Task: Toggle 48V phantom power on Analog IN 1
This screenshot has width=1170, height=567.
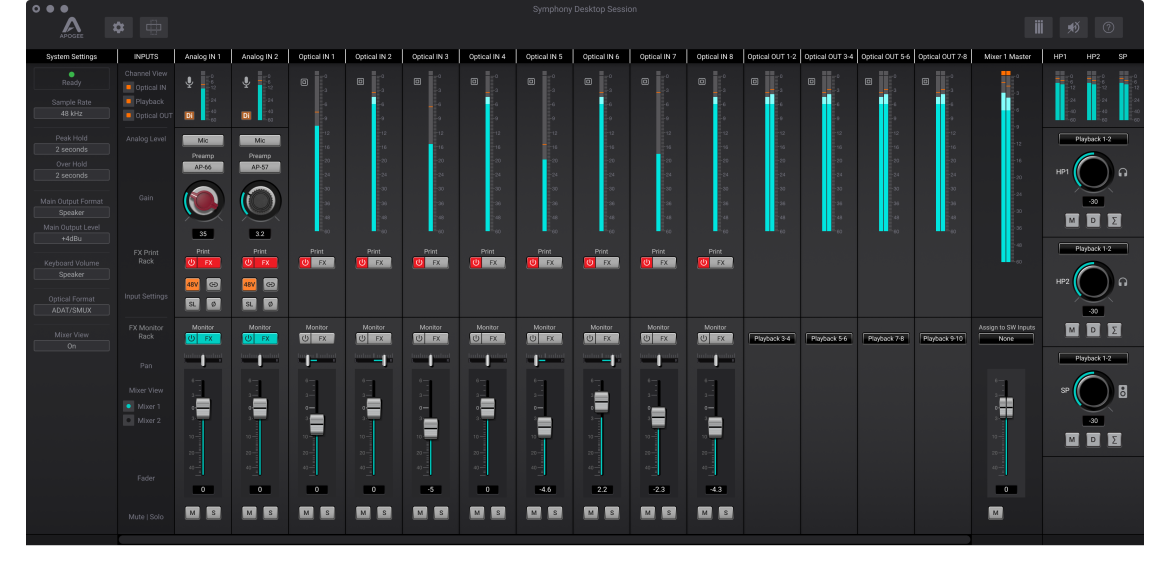Action: (193, 284)
